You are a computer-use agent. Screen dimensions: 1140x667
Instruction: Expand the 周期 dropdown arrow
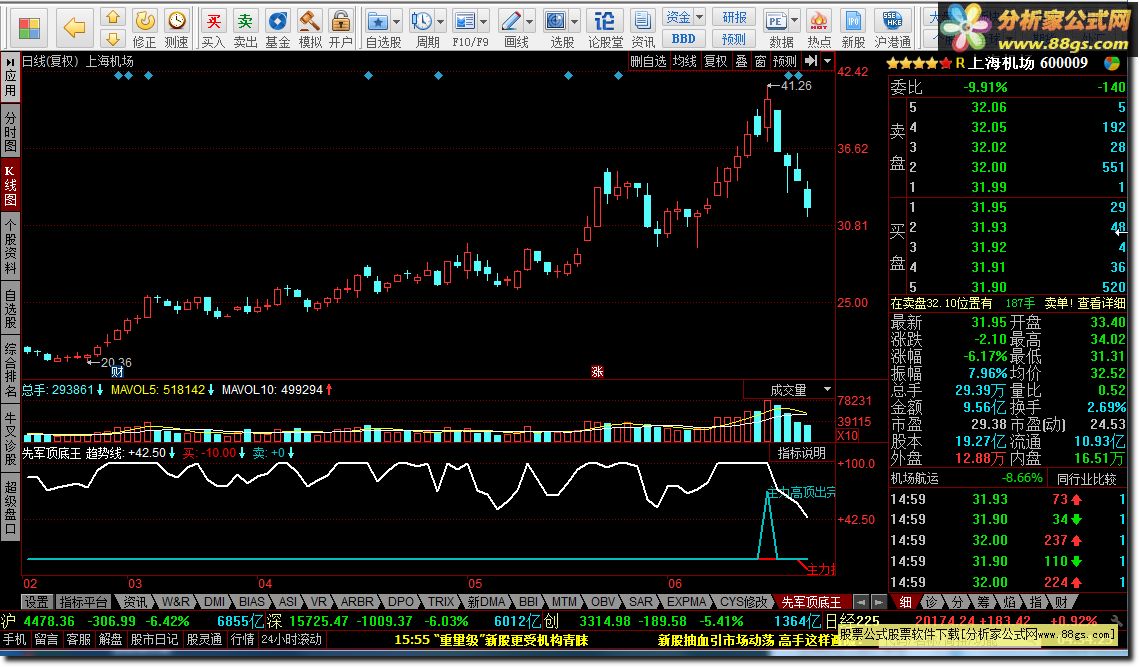pos(440,22)
